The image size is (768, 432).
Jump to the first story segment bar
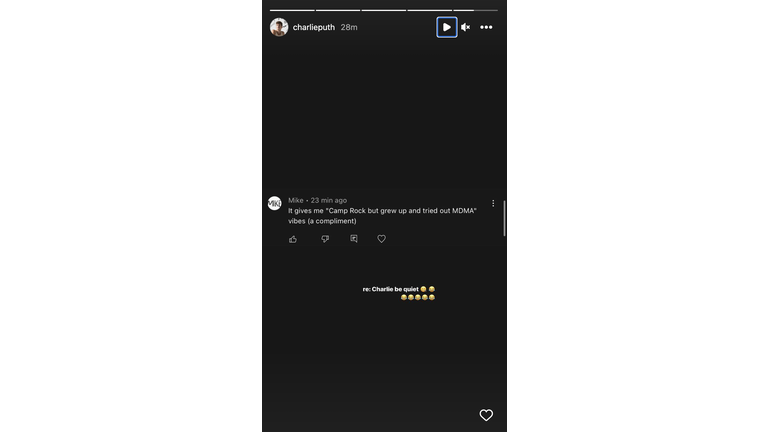[x=292, y=10]
